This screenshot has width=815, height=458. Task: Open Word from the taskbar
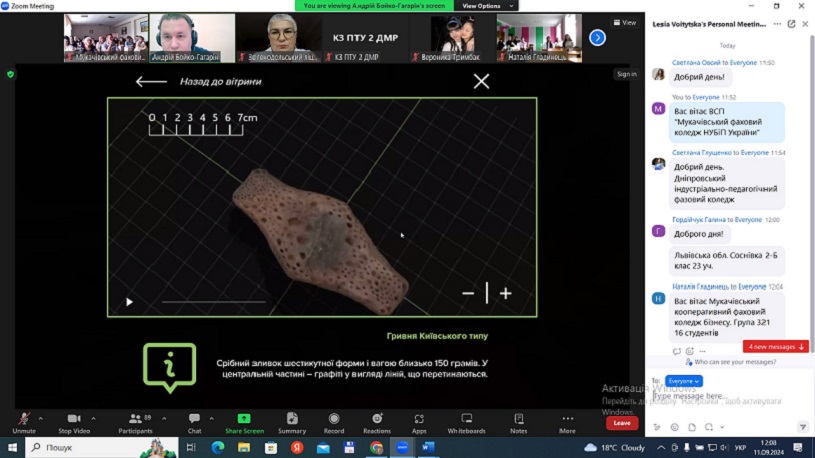click(x=428, y=447)
